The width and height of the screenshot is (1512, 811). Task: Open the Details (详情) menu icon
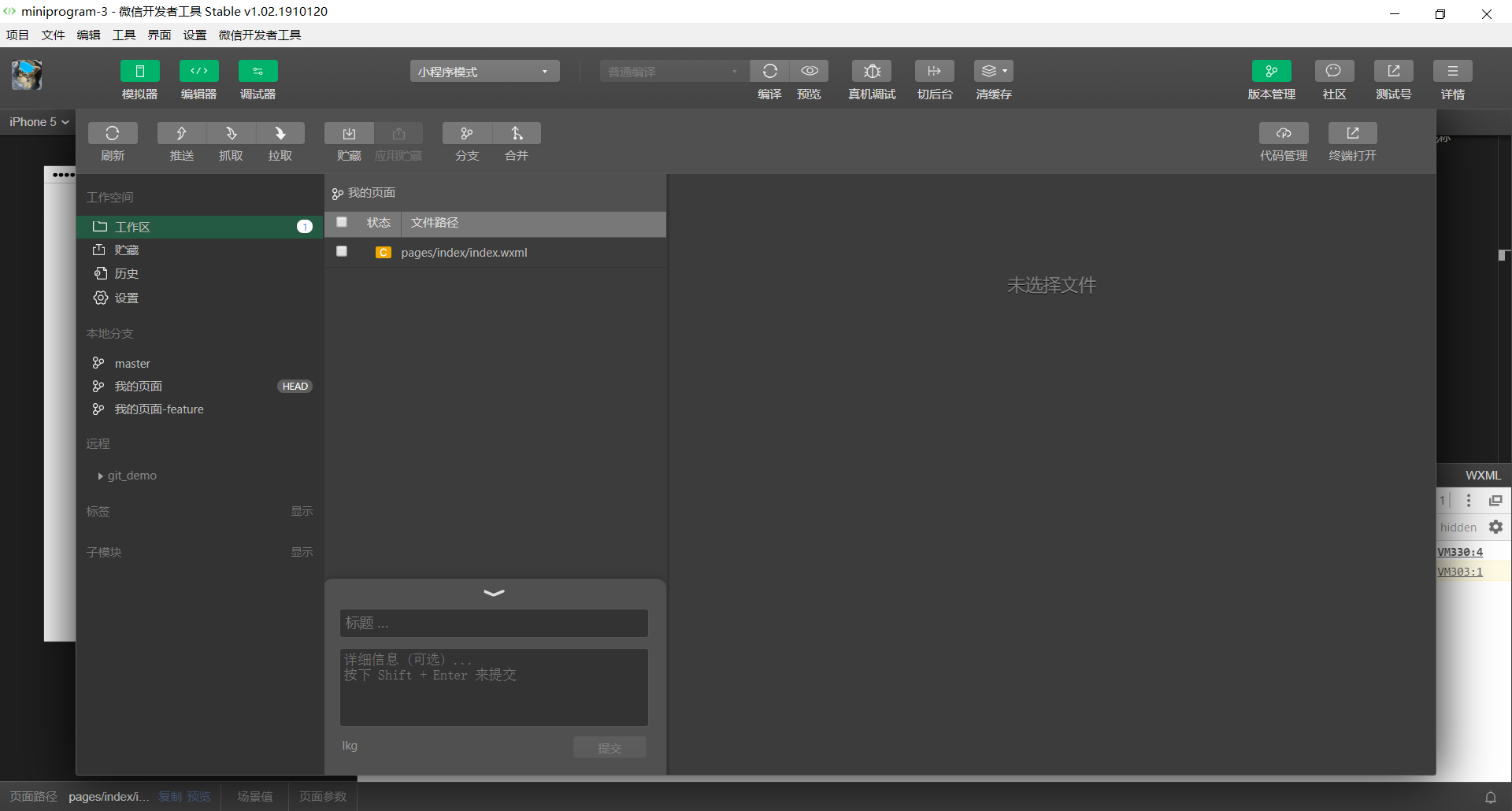pos(1453,71)
